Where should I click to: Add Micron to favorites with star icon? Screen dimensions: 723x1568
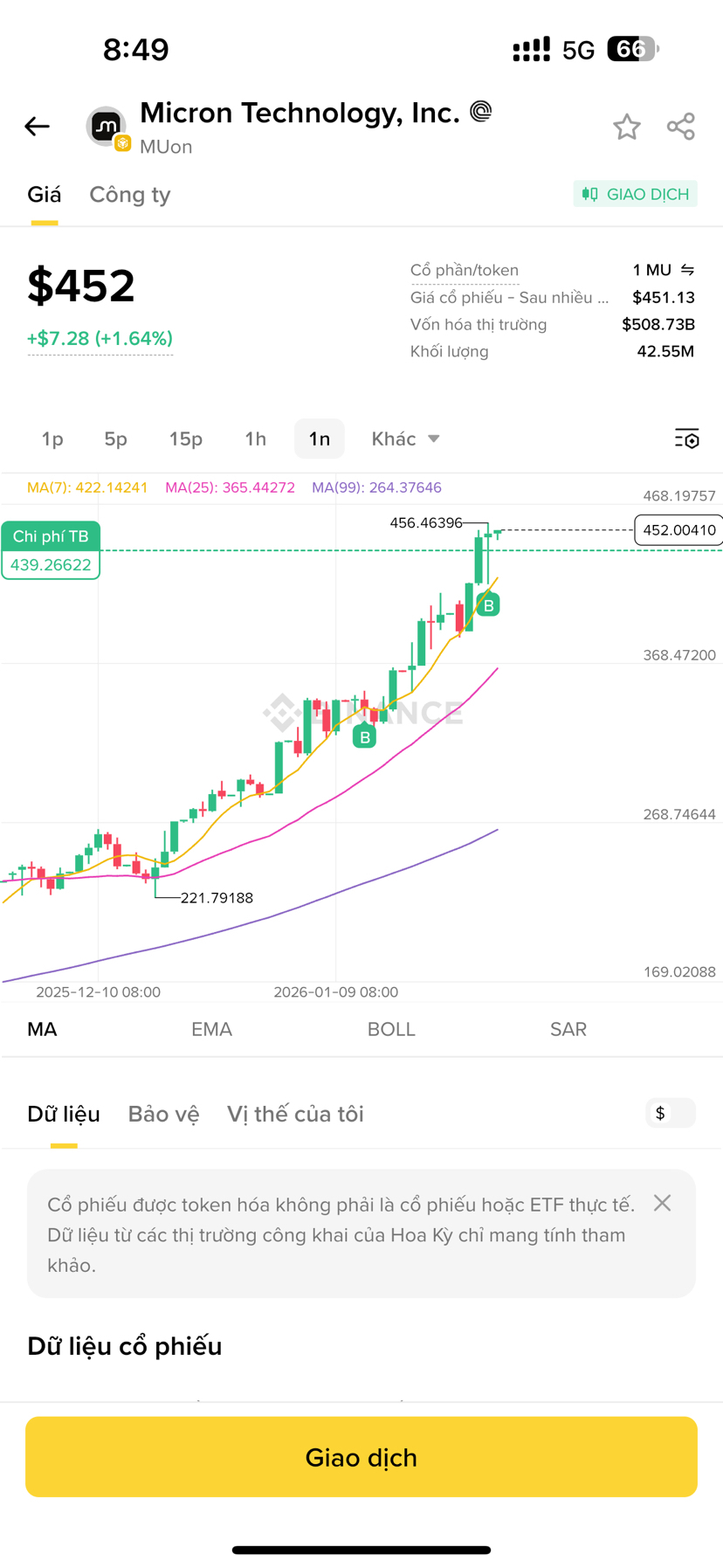(626, 127)
